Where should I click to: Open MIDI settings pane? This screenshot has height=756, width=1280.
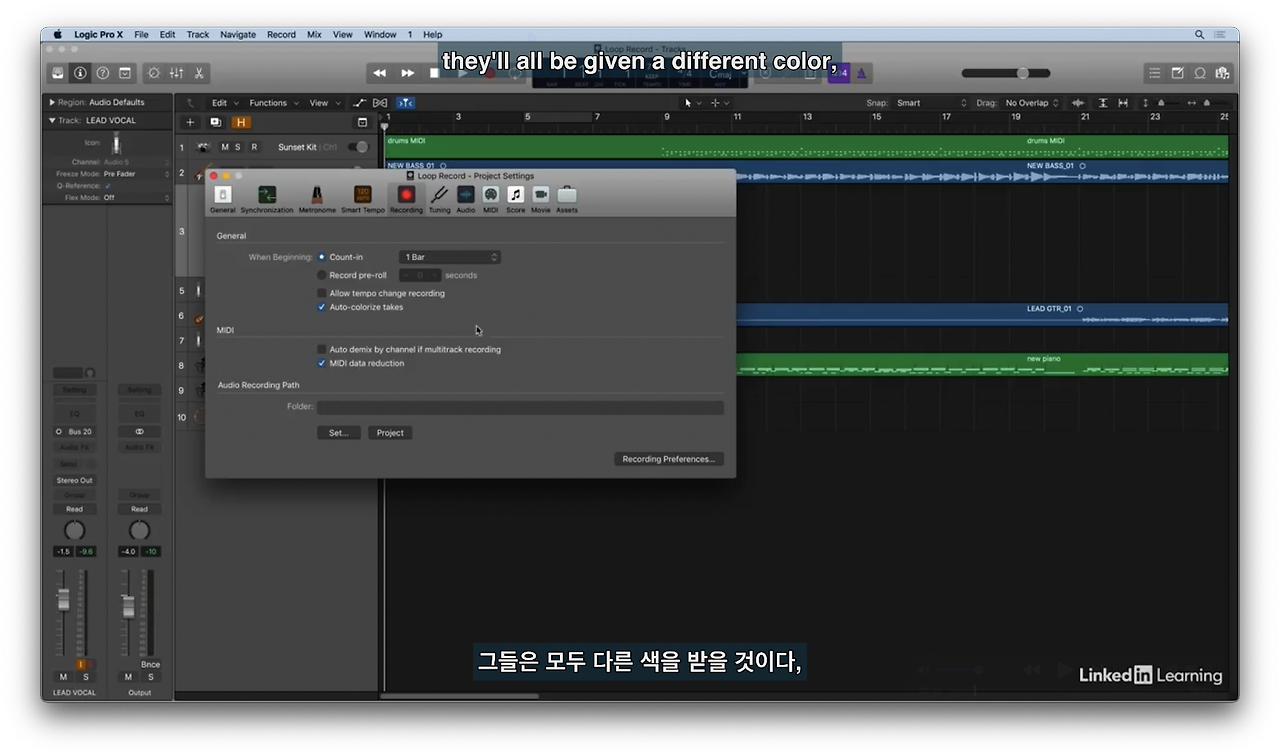(x=491, y=199)
